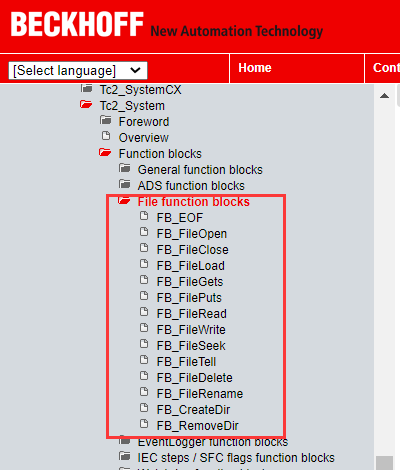Image resolution: width=400 pixels, height=470 pixels.
Task: Select the Tc2_System tree entry
Action: point(132,106)
